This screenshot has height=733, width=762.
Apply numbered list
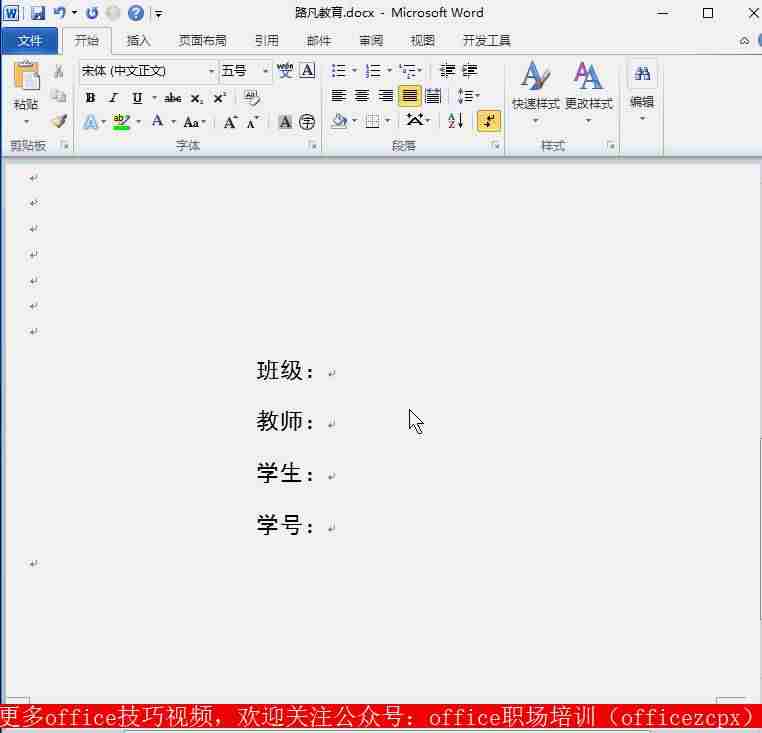[x=373, y=71]
